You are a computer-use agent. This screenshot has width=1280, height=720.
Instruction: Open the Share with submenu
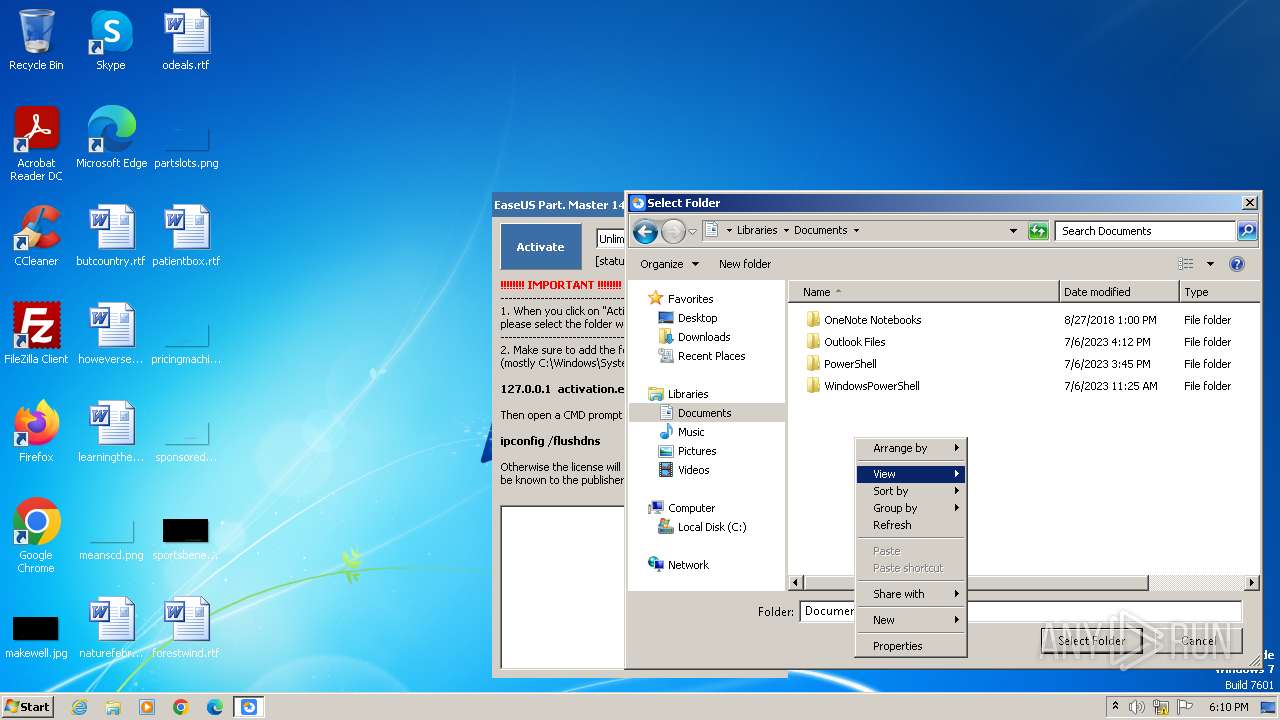pos(911,594)
